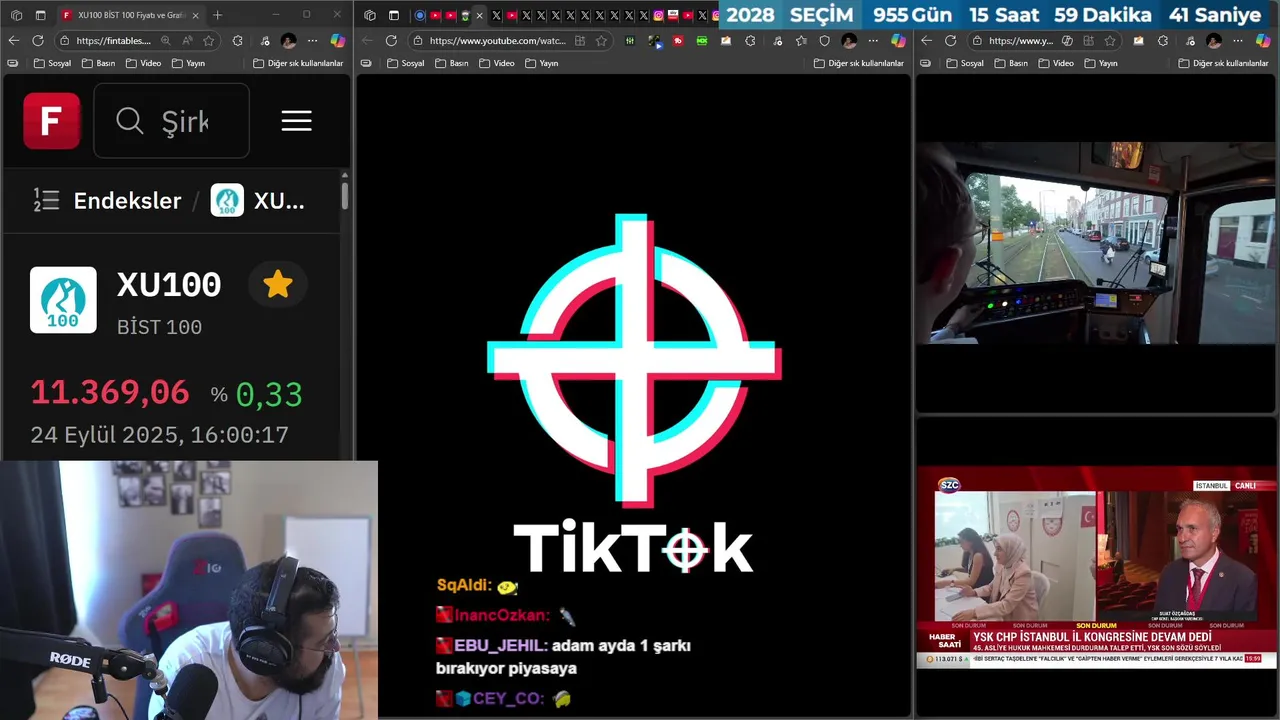Screen dimensions: 1280x720
Task: Switch to the first Instagram tab
Action: (x=658, y=15)
